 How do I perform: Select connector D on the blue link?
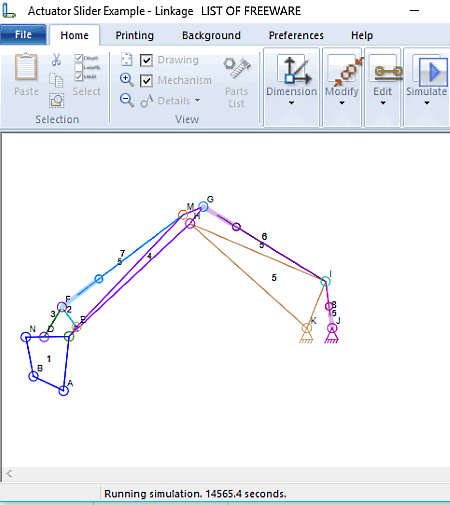click(x=44, y=337)
